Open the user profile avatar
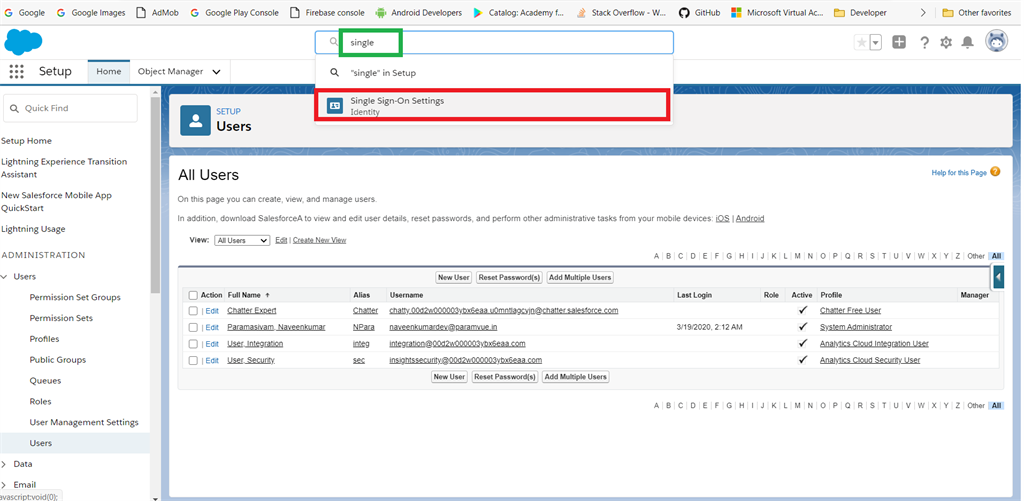 point(997,42)
